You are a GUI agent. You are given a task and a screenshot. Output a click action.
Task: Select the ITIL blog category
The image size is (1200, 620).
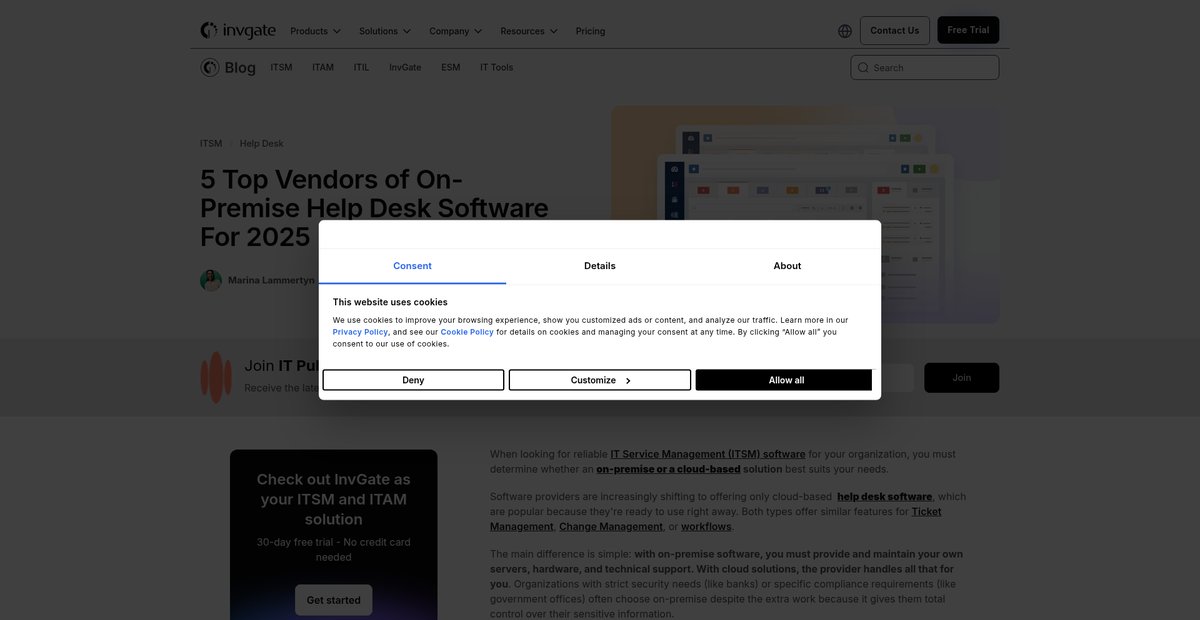coord(361,67)
